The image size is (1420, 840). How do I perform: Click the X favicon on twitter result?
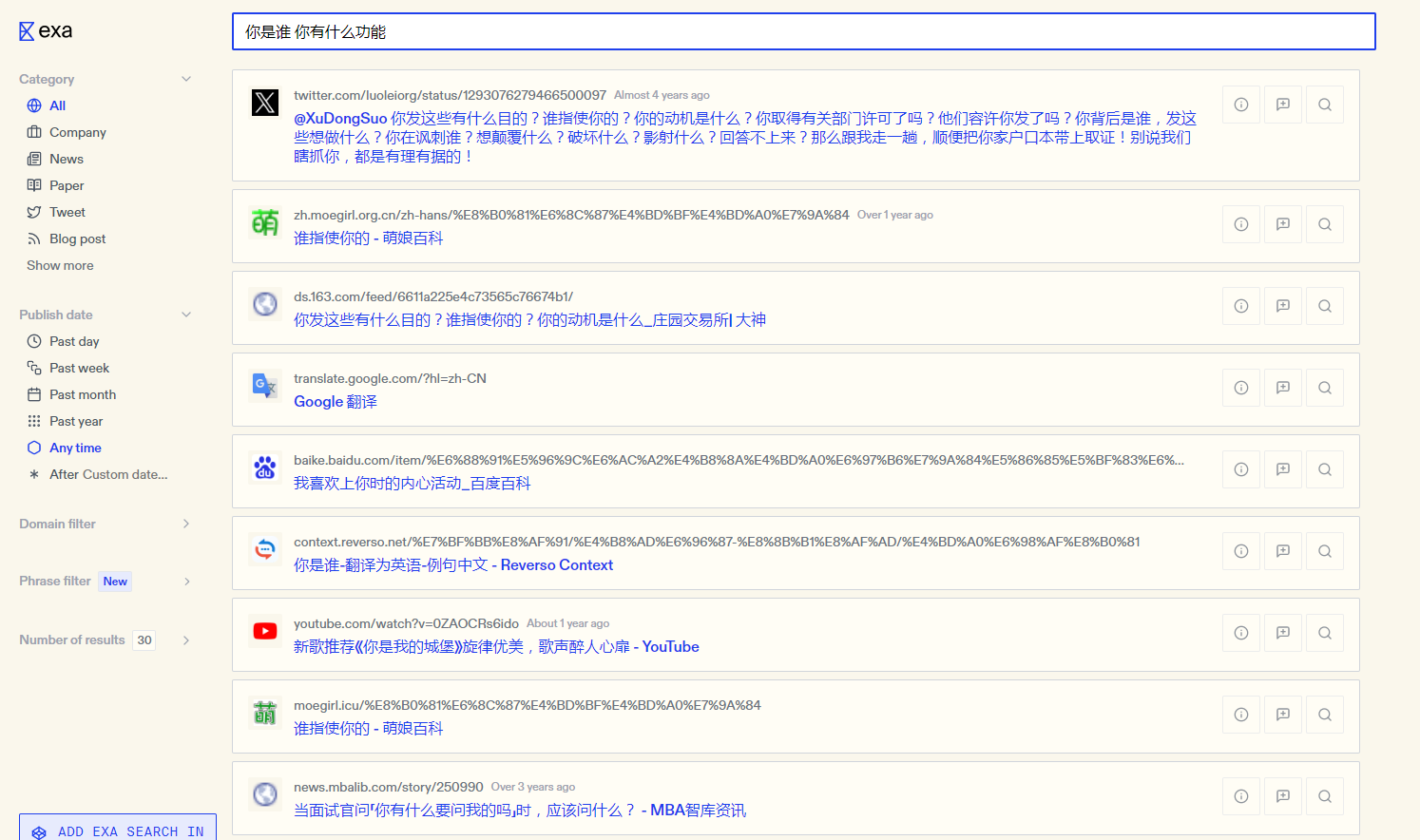tap(265, 103)
